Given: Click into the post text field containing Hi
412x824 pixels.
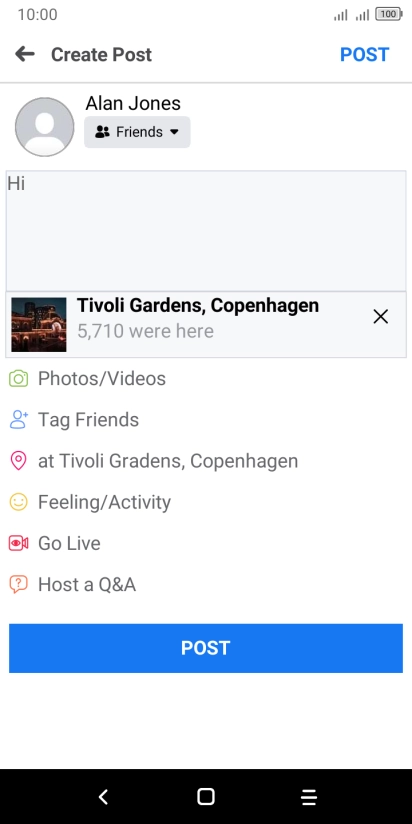Looking at the screenshot, I should (x=206, y=231).
